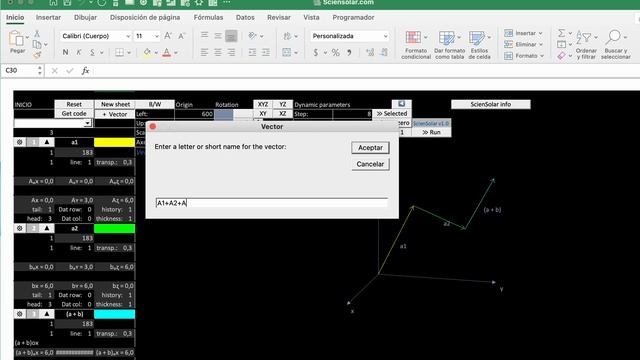This screenshot has height=360, width=640.
Task: Click the + Vector button
Action: click(x=115, y=114)
